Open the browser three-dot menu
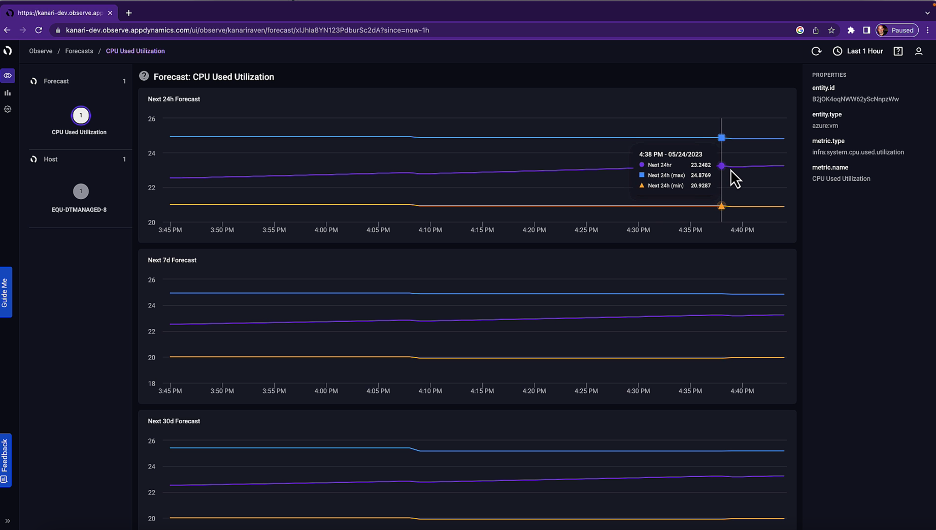 [926, 30]
